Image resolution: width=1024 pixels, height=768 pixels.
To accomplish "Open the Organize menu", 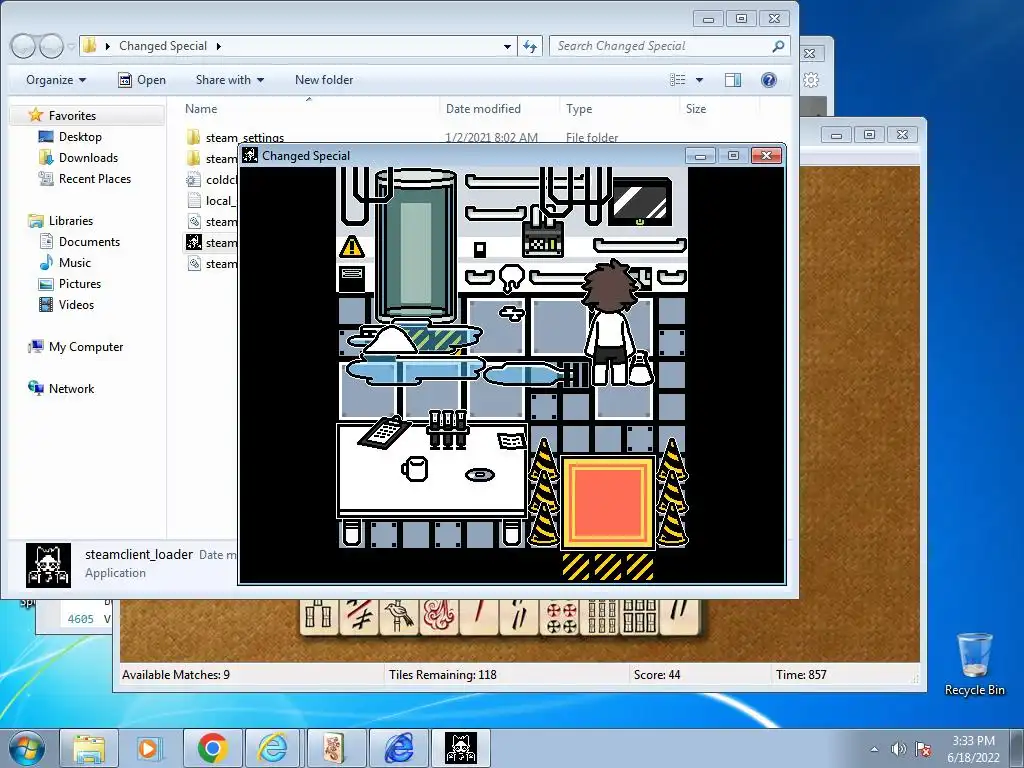I will coord(56,80).
